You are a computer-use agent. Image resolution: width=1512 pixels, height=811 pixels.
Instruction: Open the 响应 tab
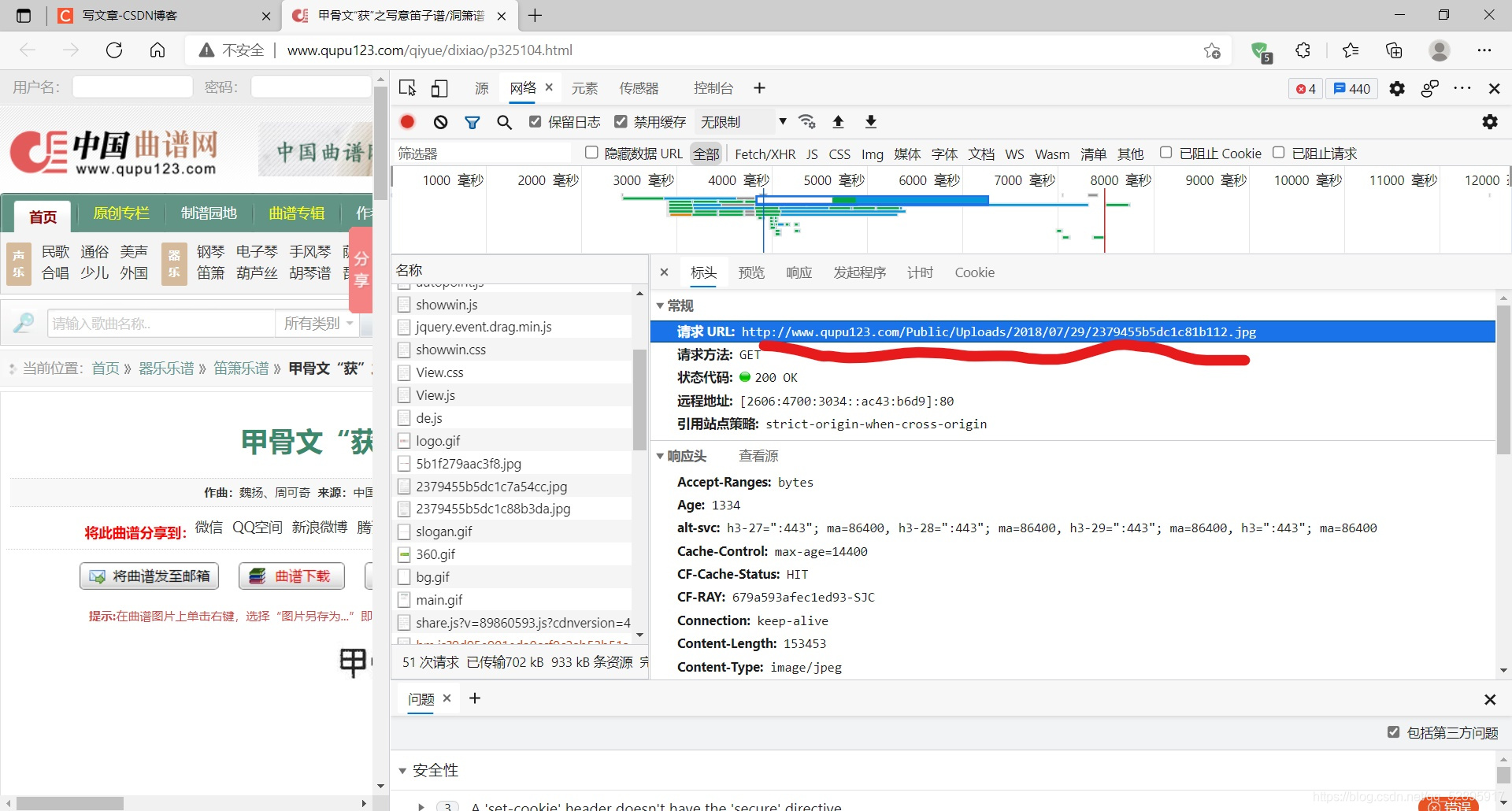point(799,272)
